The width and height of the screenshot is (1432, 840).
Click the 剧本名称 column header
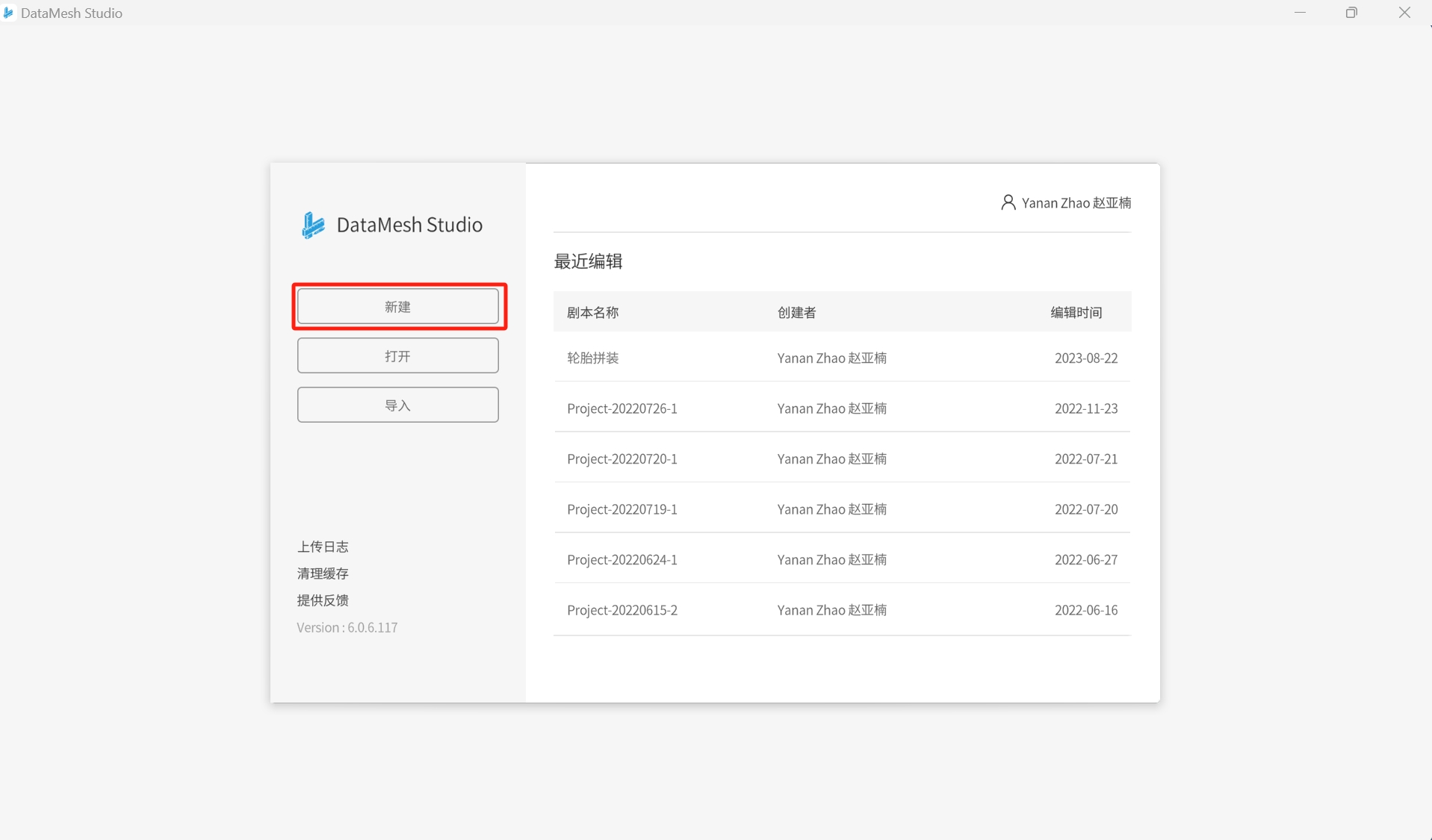point(592,312)
